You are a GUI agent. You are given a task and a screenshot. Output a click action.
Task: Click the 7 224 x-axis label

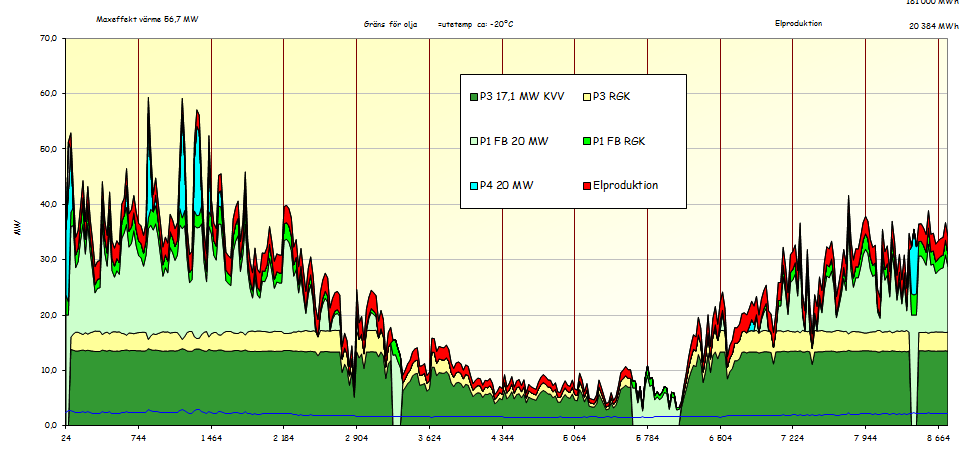[793, 438]
